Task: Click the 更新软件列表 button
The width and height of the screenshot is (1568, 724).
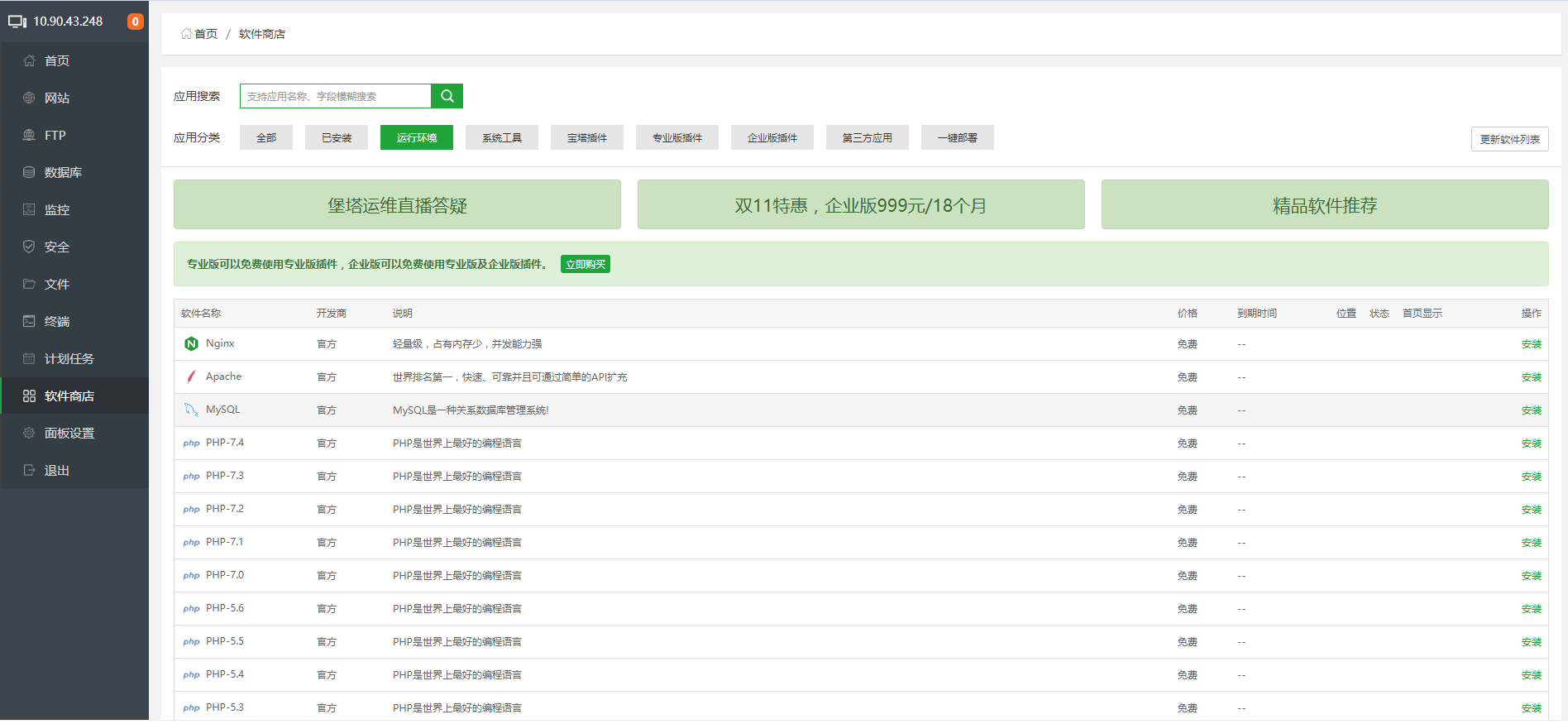Action: point(1510,139)
